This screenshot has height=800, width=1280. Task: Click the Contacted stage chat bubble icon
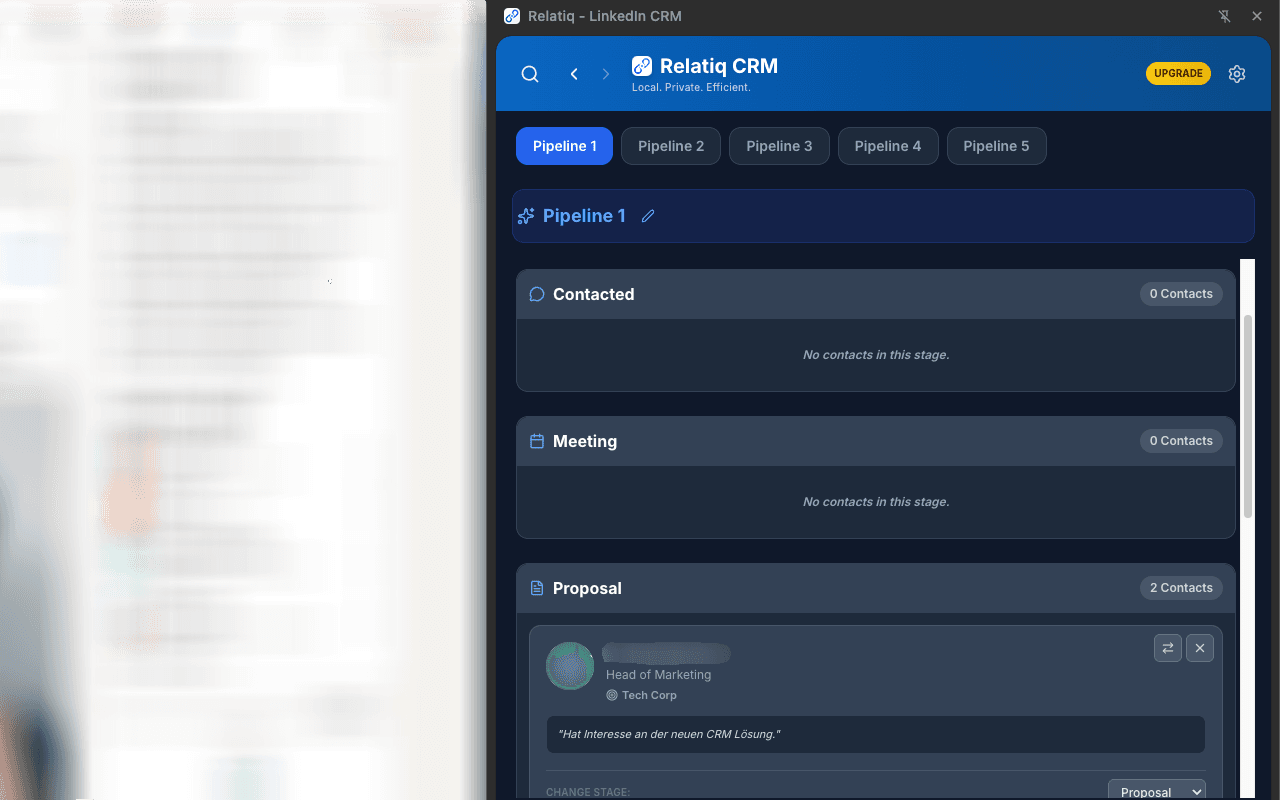click(x=537, y=294)
